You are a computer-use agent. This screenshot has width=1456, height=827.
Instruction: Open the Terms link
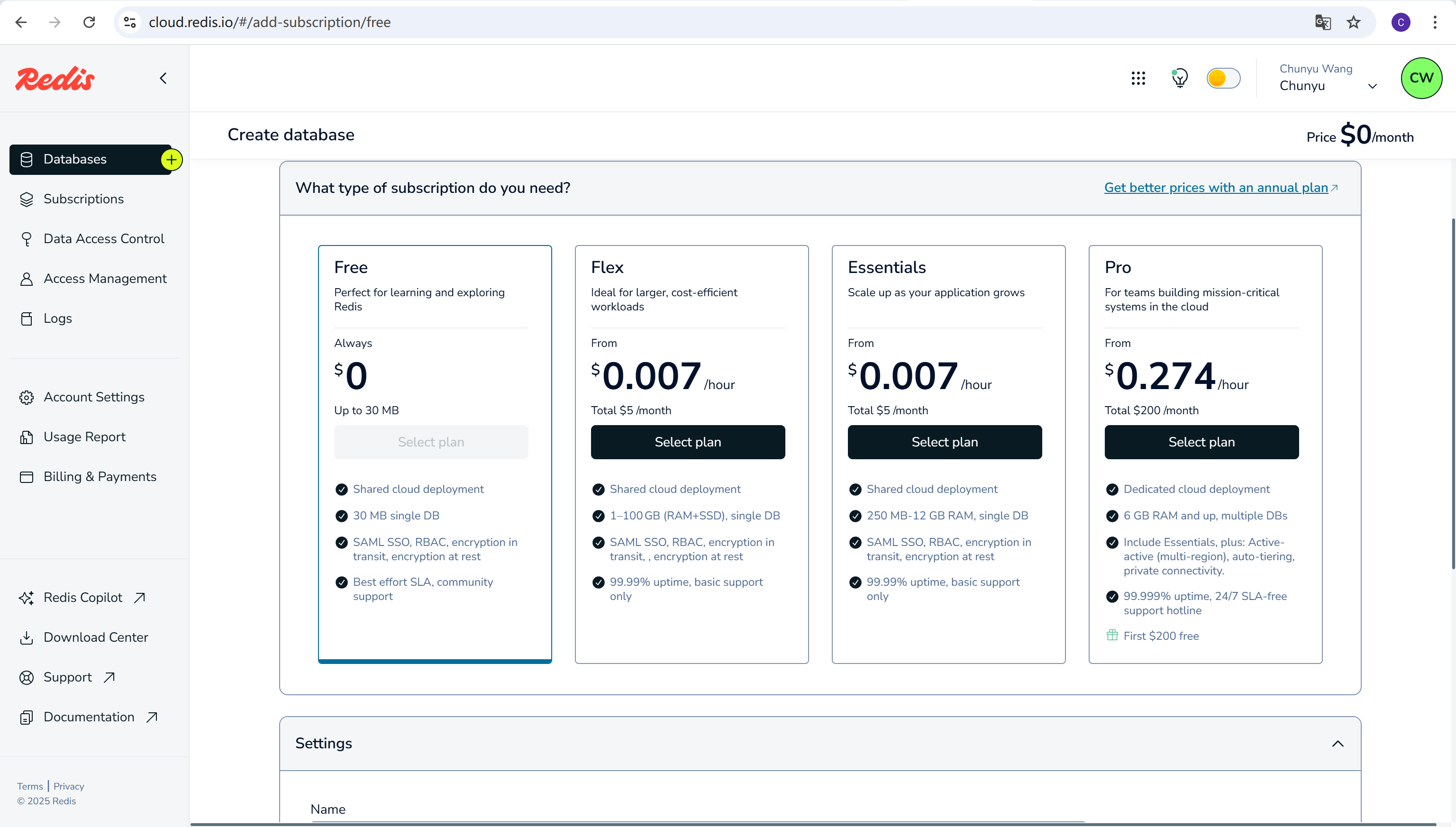click(30, 786)
